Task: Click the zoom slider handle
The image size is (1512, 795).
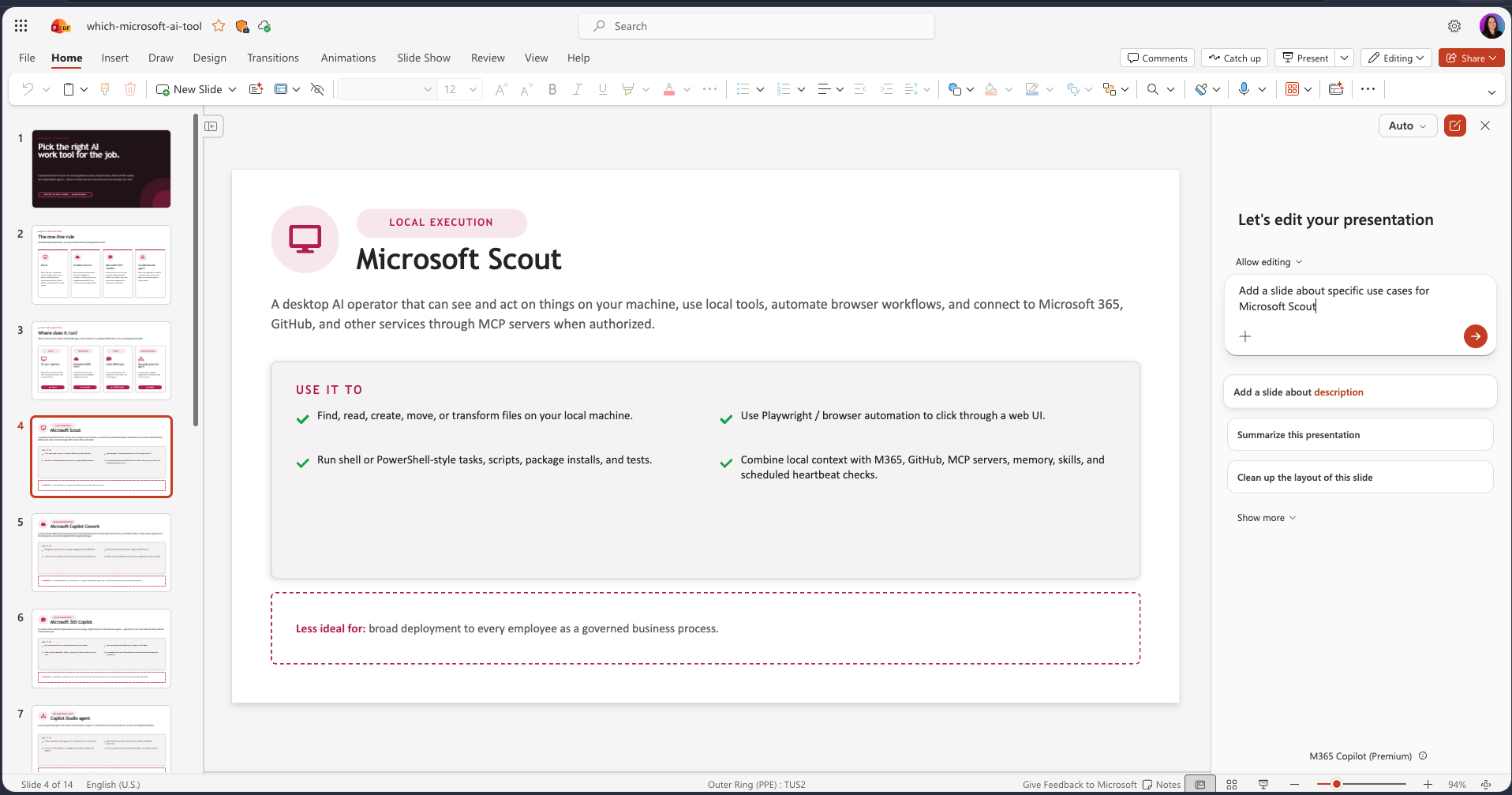Action: [x=1336, y=785]
